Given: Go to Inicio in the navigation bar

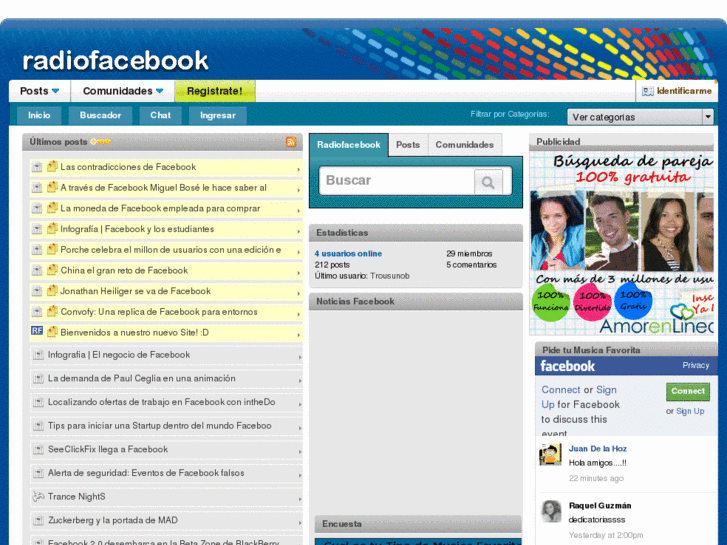Looking at the screenshot, I should click(39, 115).
